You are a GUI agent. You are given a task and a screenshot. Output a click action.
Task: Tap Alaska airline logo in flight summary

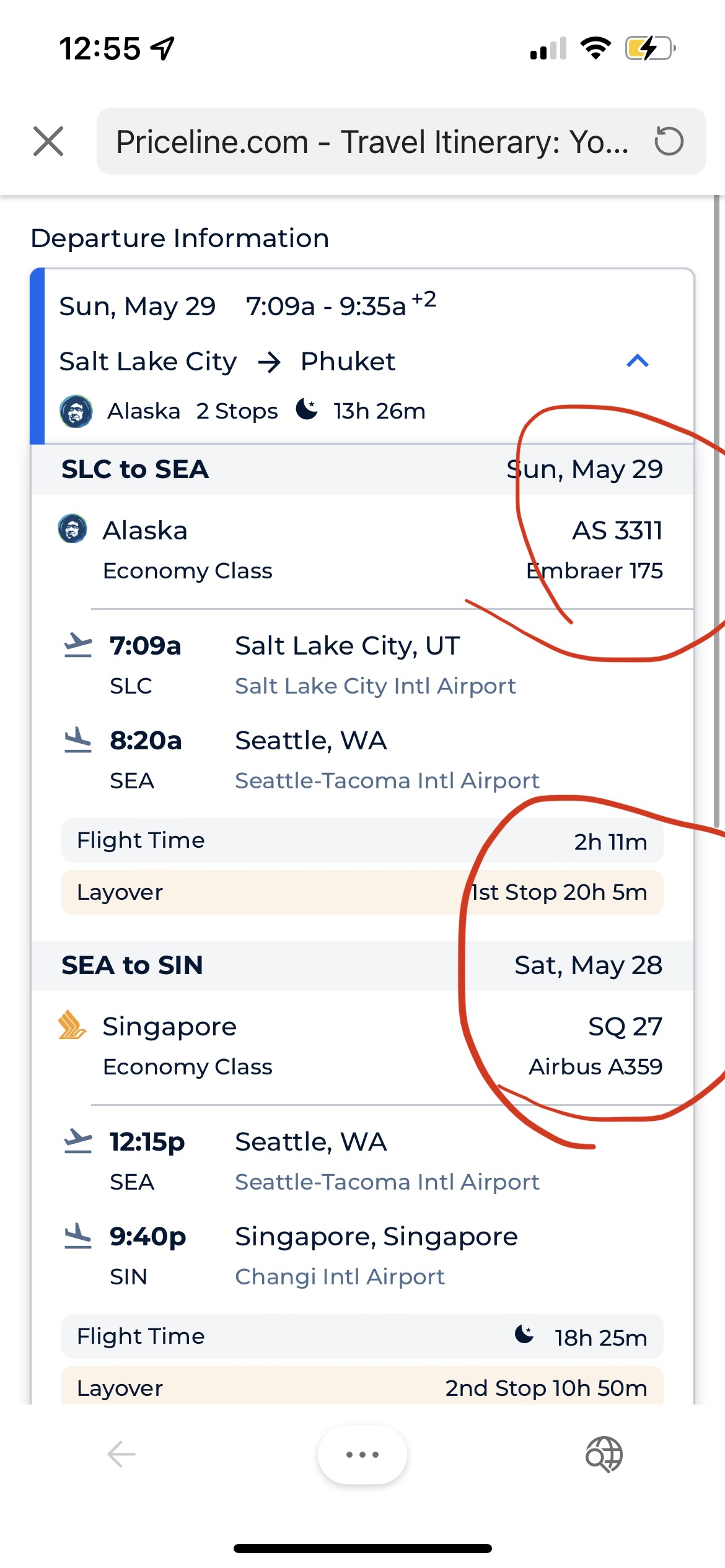pos(76,411)
